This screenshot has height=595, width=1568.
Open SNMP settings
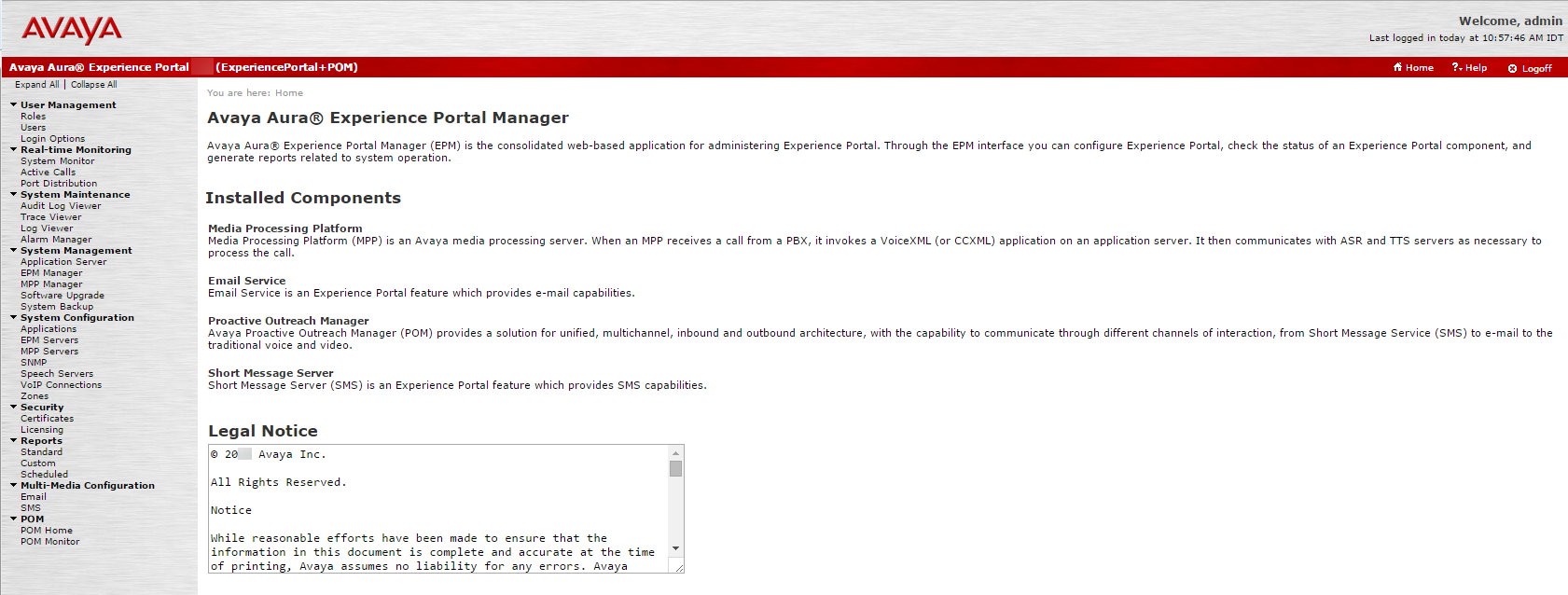point(34,363)
